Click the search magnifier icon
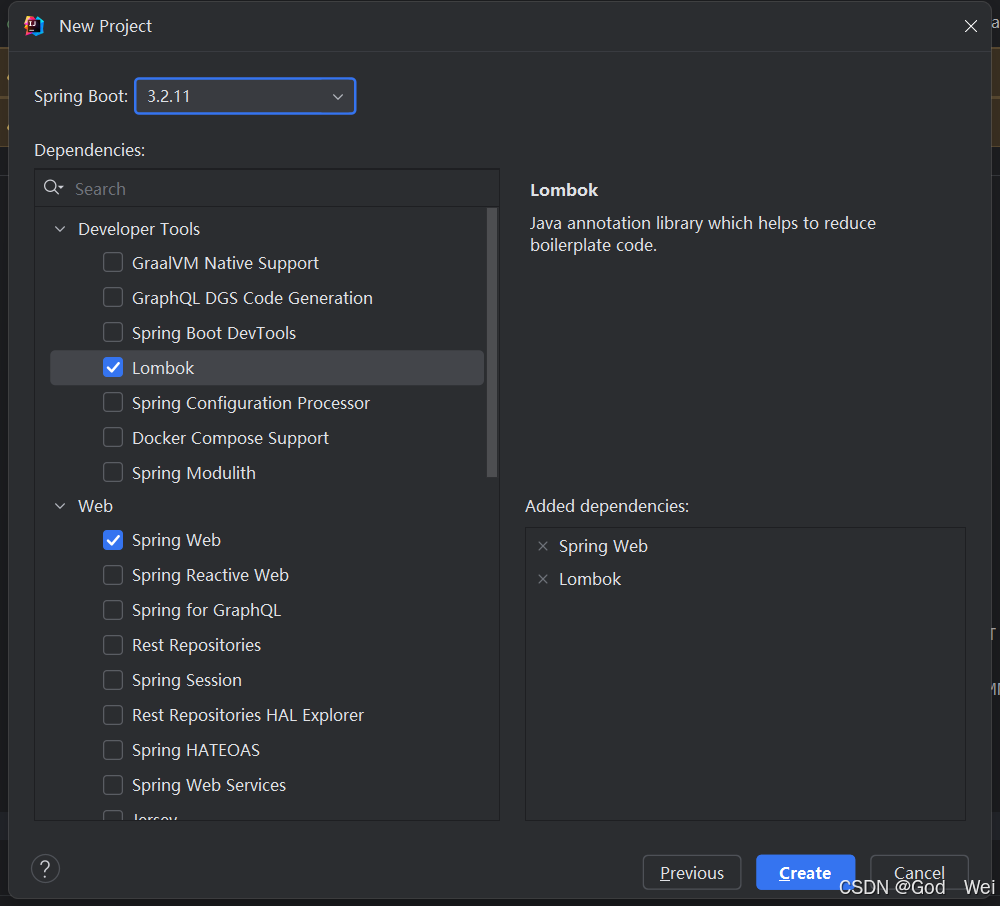Image resolution: width=1000 pixels, height=906 pixels. pyautogui.click(x=54, y=187)
